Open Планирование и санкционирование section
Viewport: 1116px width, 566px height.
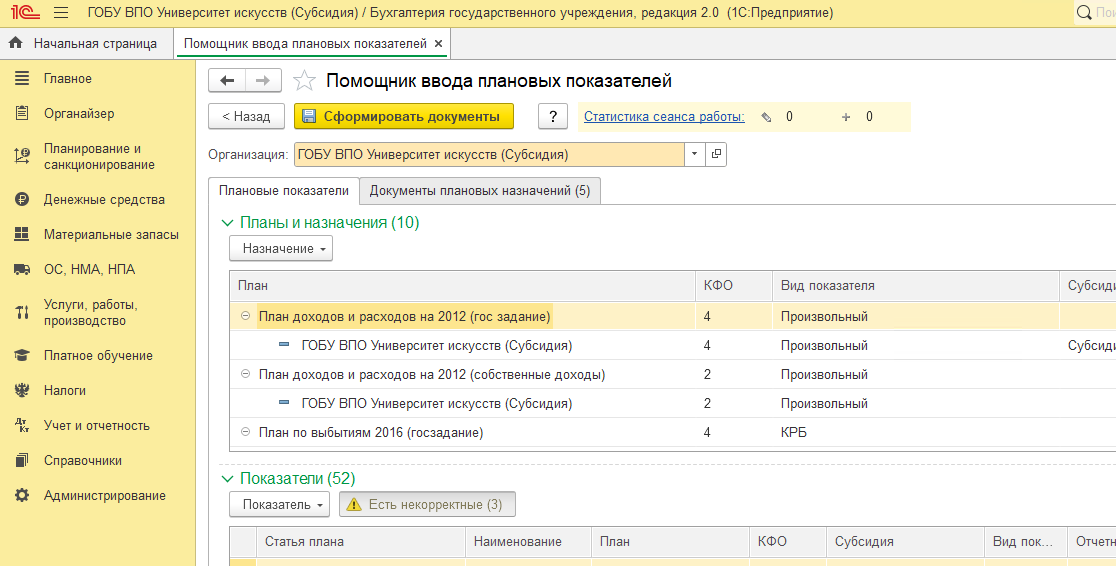tap(99, 157)
